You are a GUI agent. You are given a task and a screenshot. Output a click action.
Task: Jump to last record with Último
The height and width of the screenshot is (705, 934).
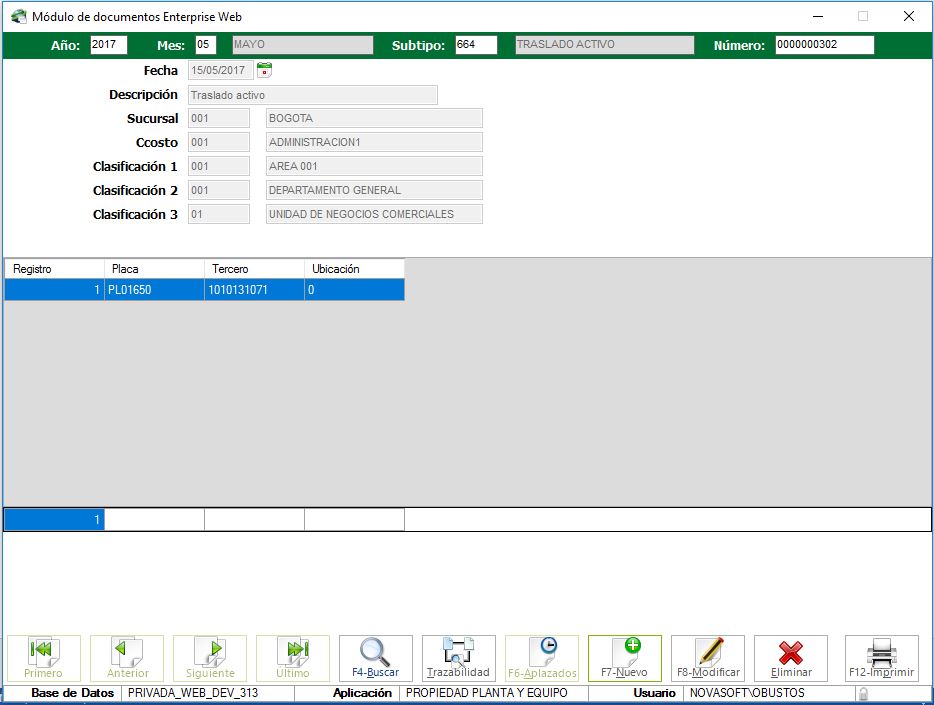click(292, 658)
